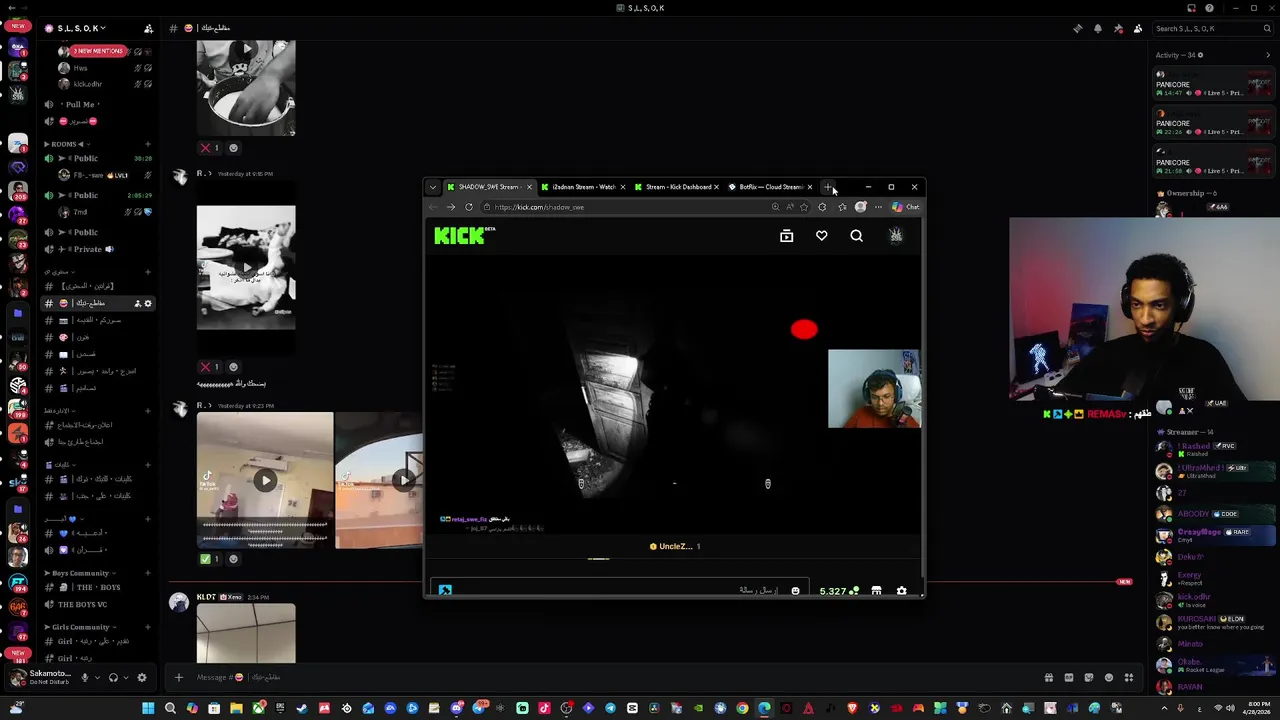Open invite people icon beside server name
The height and width of the screenshot is (720, 1280).
pyautogui.click(x=148, y=28)
